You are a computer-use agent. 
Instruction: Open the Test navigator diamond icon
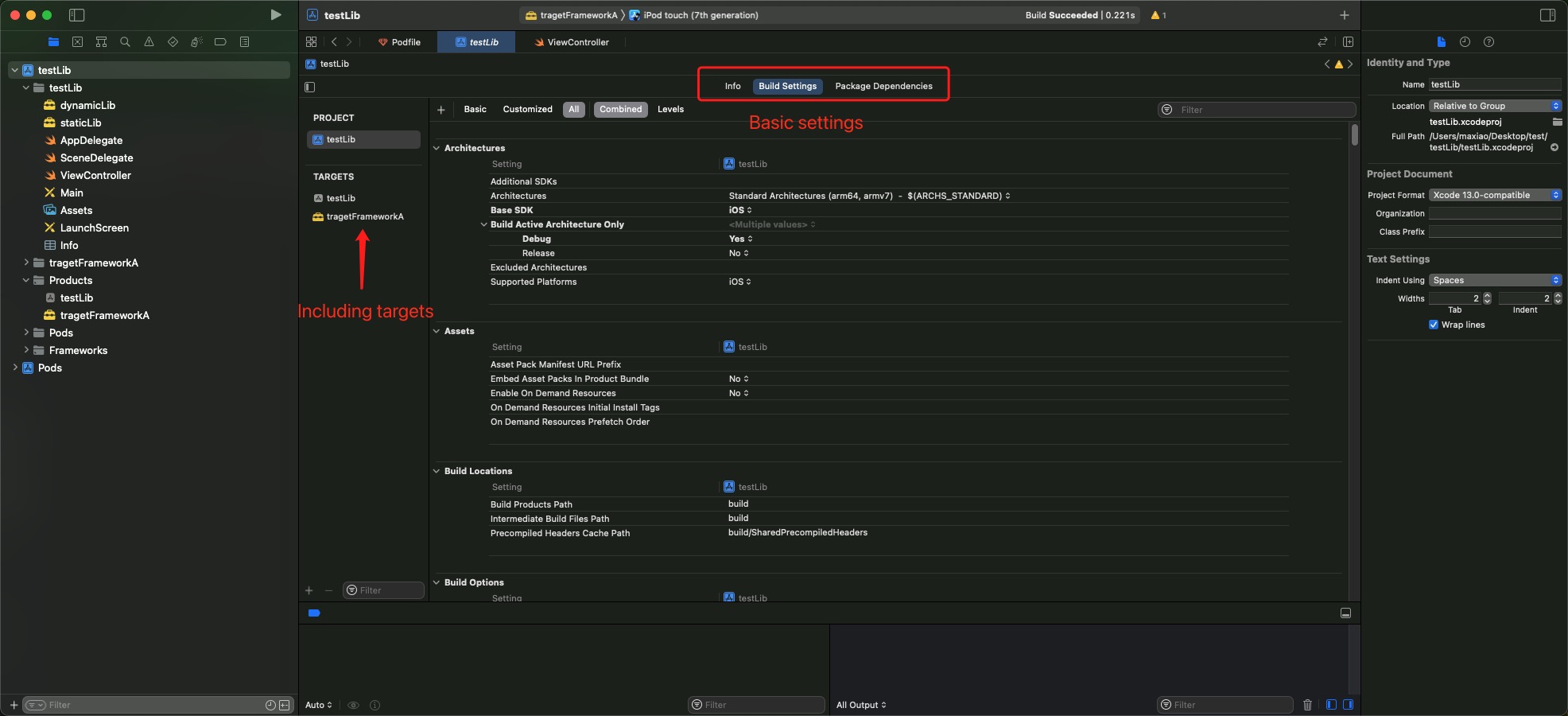173,42
